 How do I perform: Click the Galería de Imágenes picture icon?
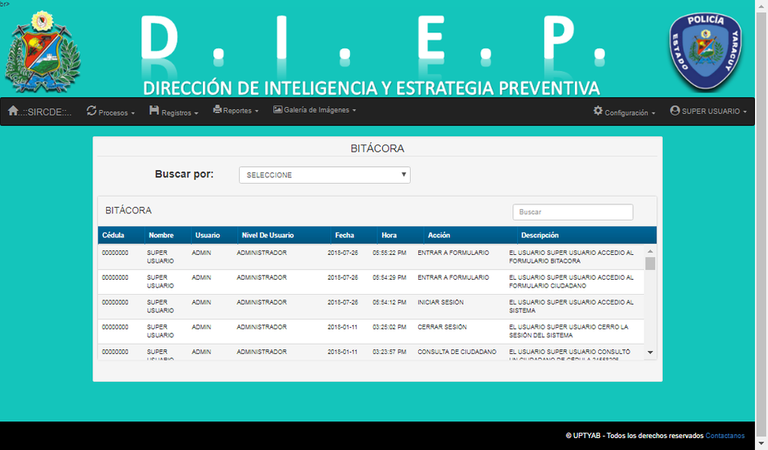click(x=278, y=110)
